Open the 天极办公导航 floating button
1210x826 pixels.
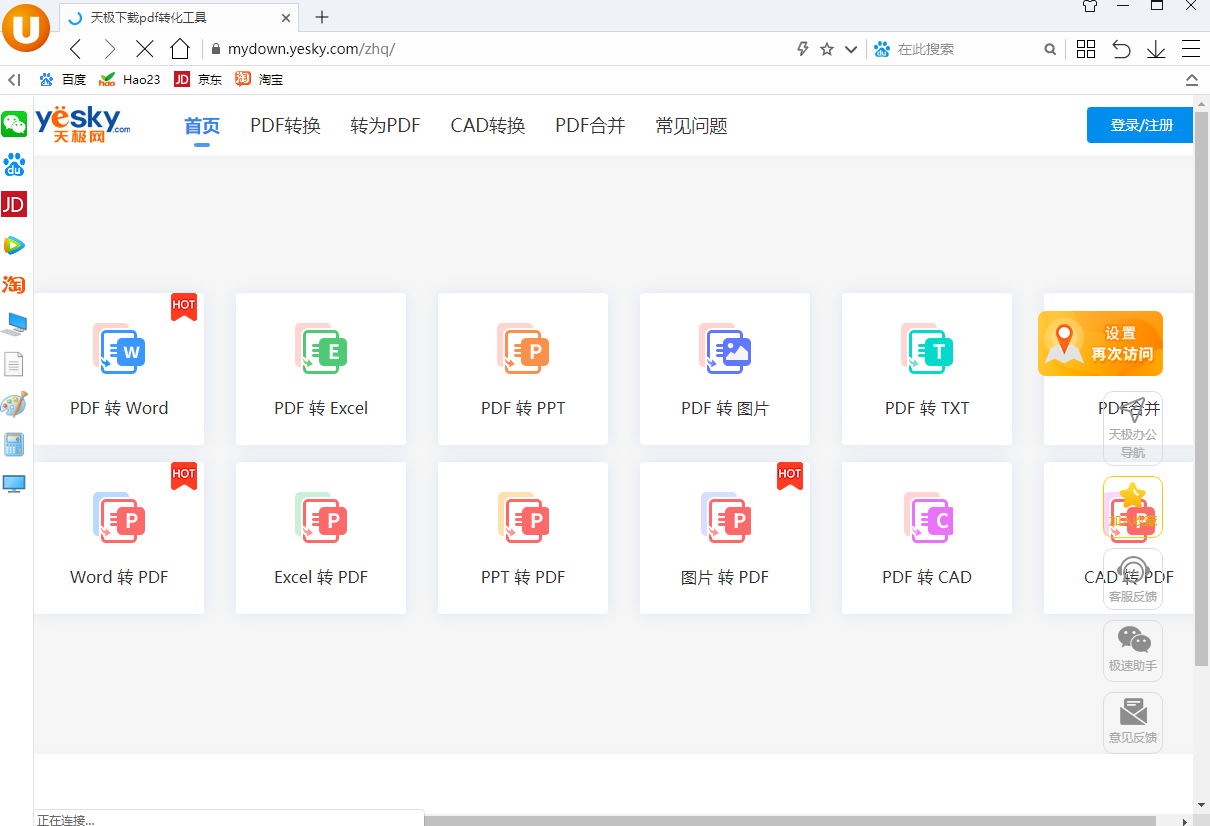pos(1133,428)
